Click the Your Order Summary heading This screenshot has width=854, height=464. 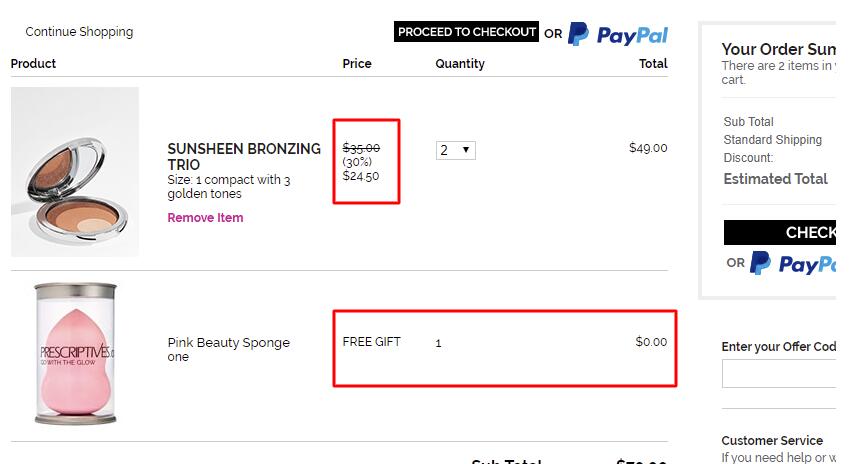[778, 49]
